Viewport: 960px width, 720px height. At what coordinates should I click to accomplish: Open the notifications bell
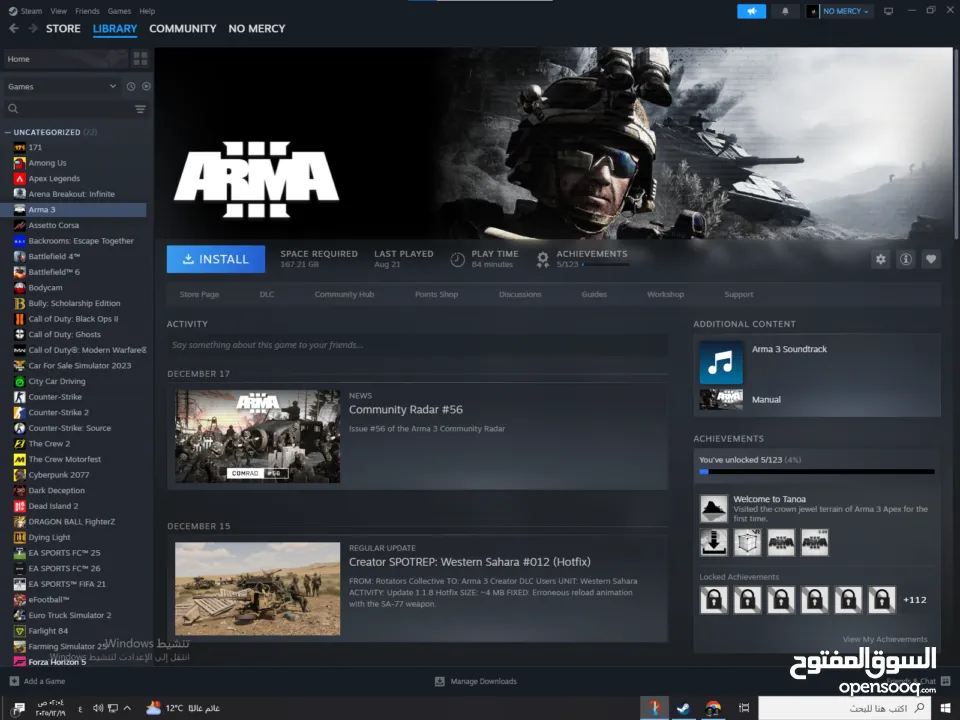click(785, 11)
